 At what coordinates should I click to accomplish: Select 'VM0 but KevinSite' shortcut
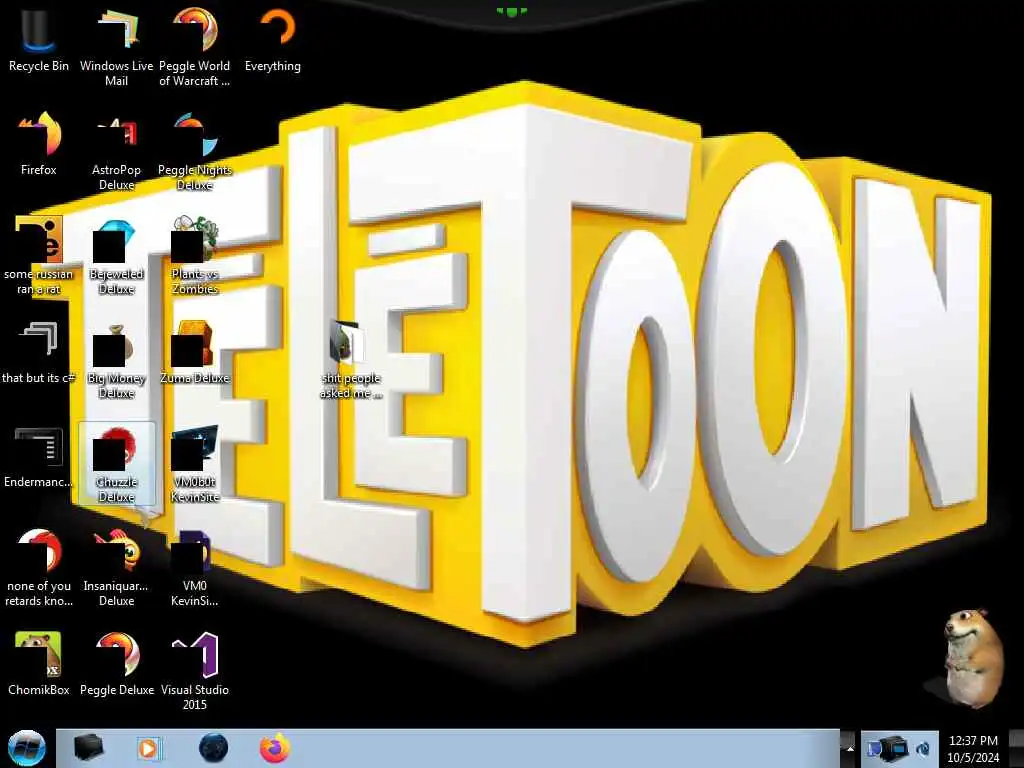(x=195, y=464)
